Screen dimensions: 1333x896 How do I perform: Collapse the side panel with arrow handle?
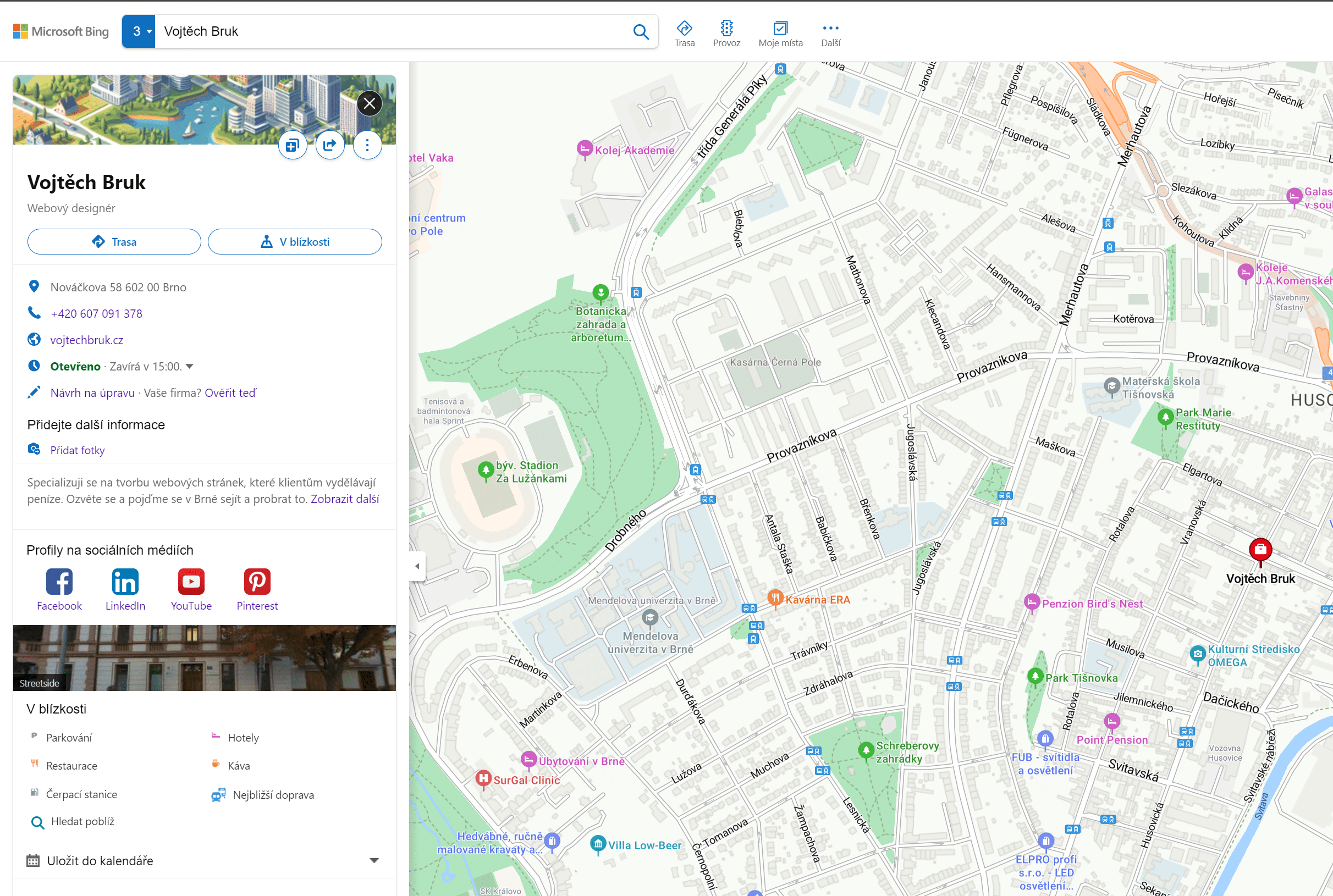click(417, 566)
